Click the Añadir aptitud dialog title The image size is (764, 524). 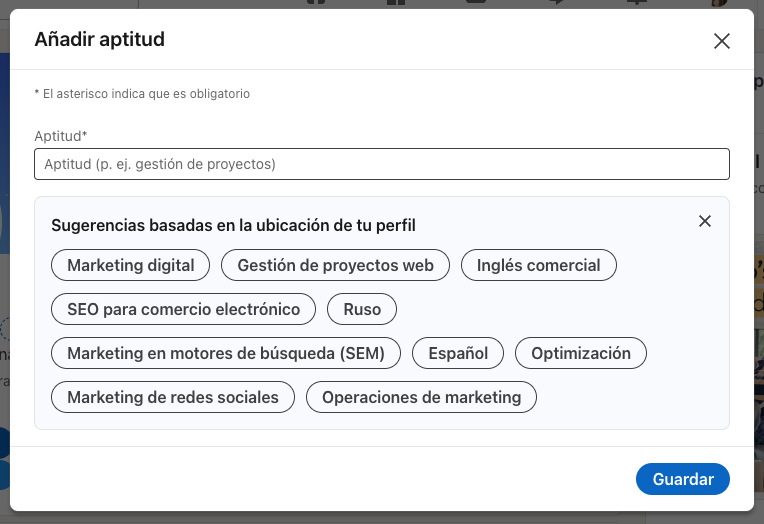click(99, 40)
